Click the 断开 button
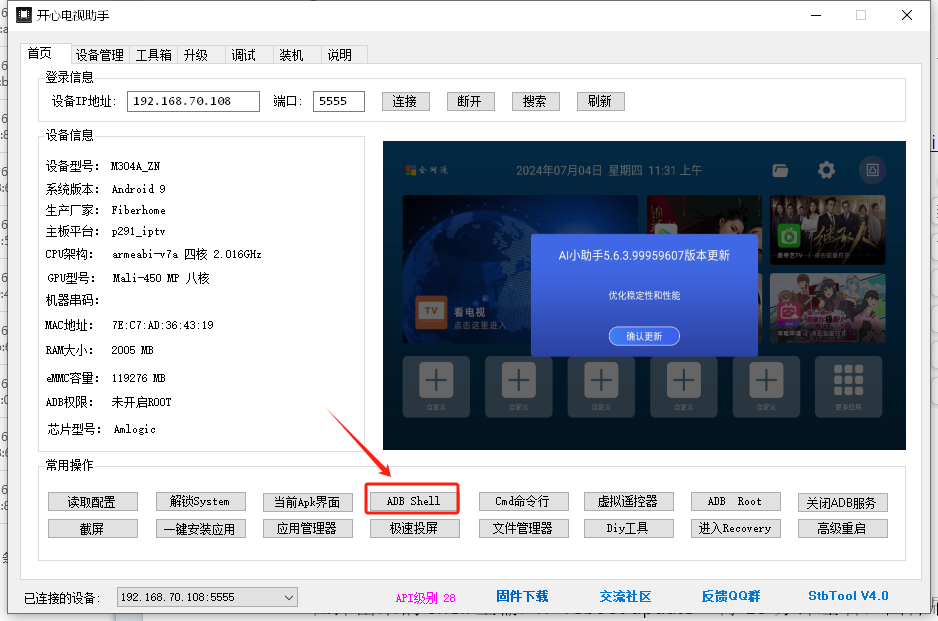This screenshot has height=621, width=938. click(x=471, y=102)
